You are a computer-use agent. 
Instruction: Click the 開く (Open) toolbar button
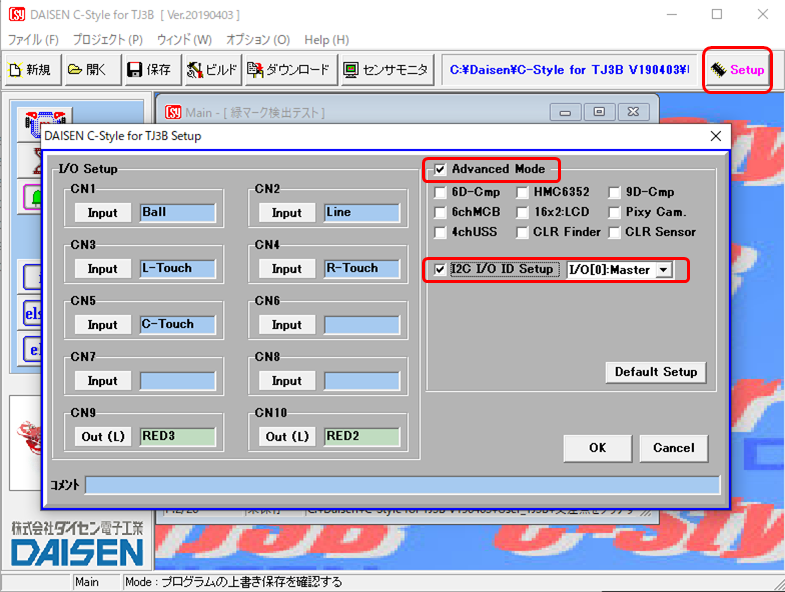coord(93,70)
